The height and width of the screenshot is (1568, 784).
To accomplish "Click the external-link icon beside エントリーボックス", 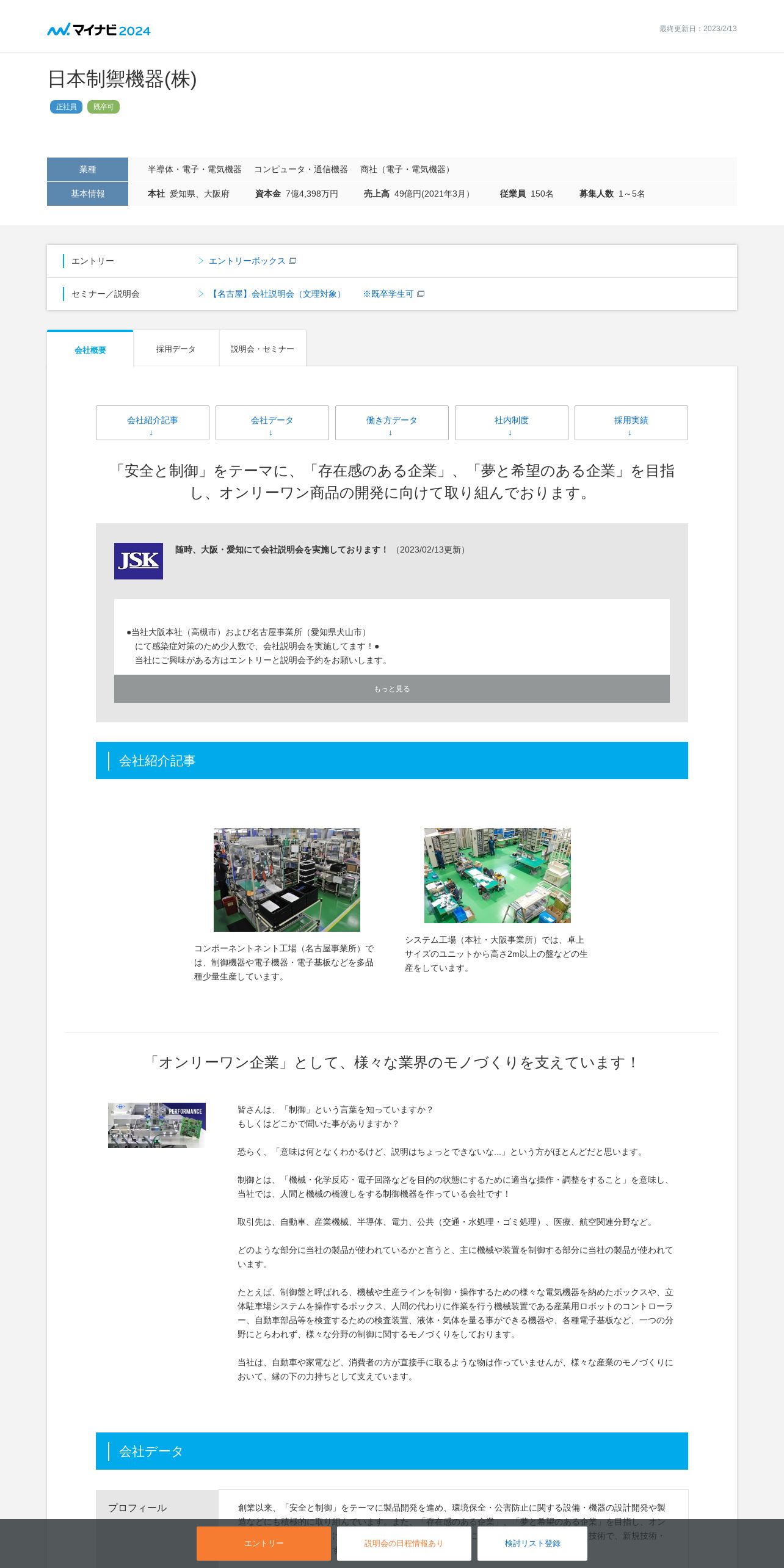I will click(x=292, y=261).
